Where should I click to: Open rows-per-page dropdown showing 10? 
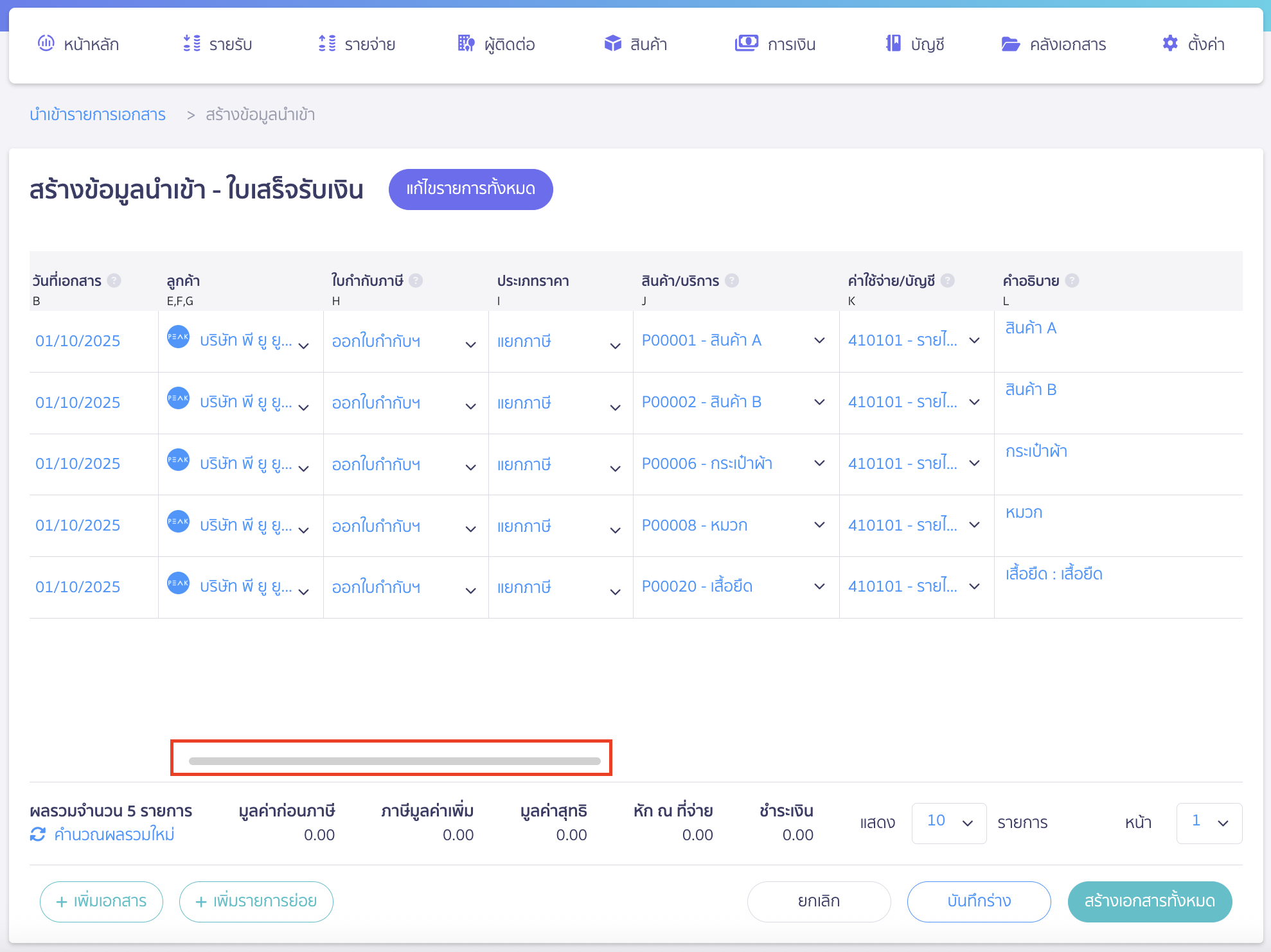pyautogui.click(x=948, y=823)
